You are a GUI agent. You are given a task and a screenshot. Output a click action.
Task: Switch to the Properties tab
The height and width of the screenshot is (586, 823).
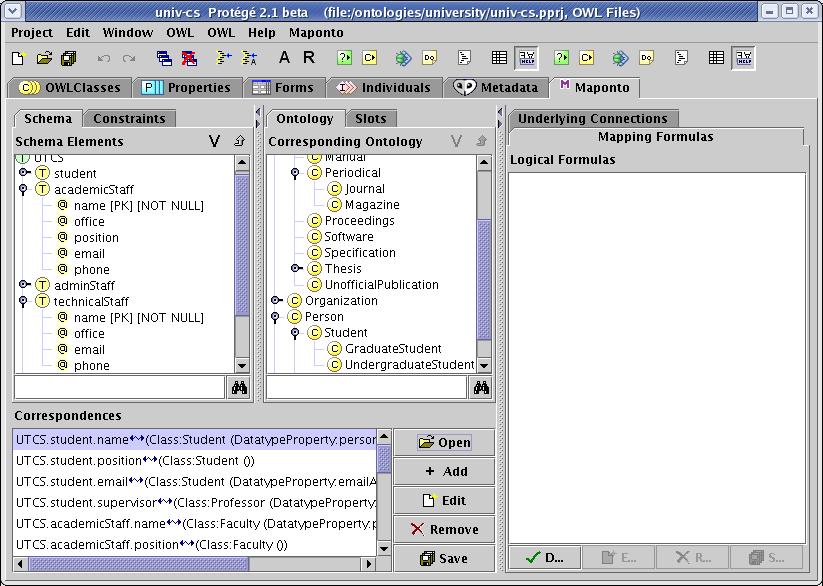[x=186, y=88]
